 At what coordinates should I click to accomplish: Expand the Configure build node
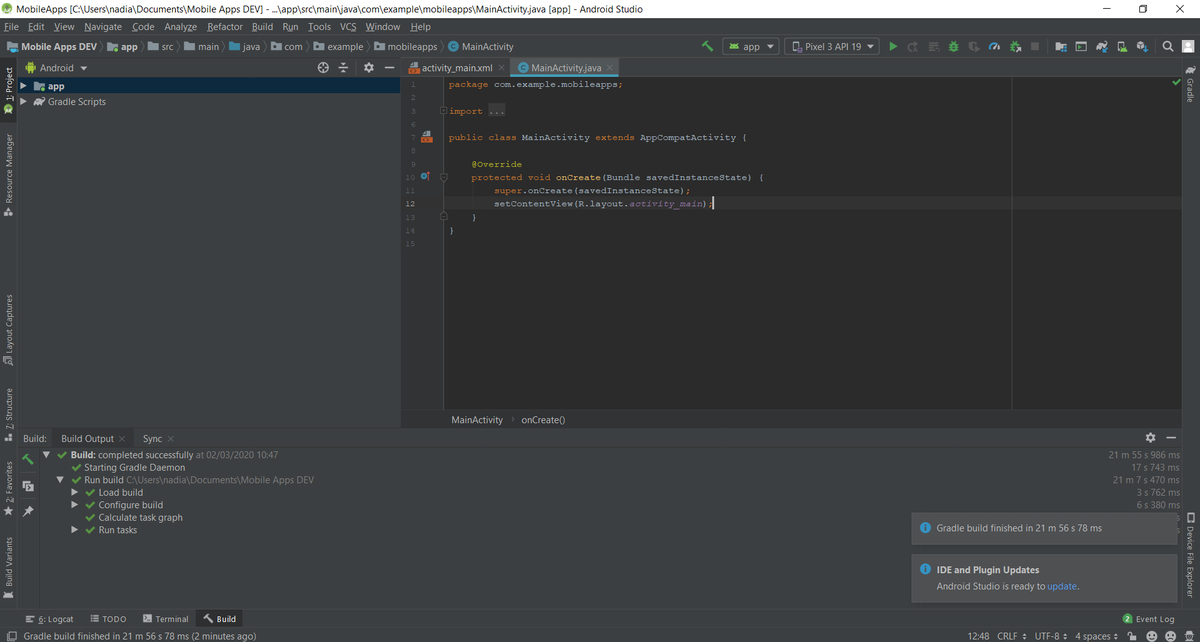(75, 505)
